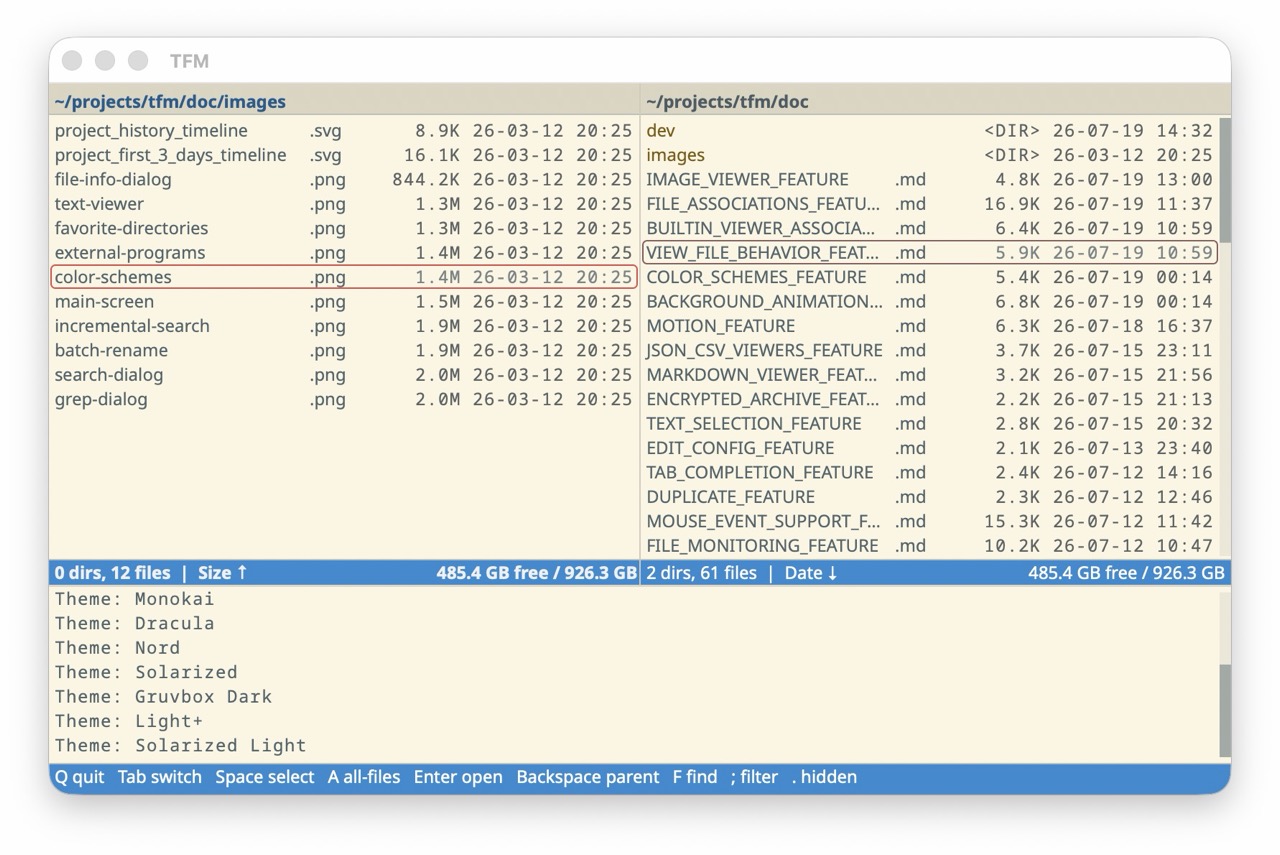Click the ". hidden" toggle hint
Screen dimensions: 1280x855
(824, 777)
